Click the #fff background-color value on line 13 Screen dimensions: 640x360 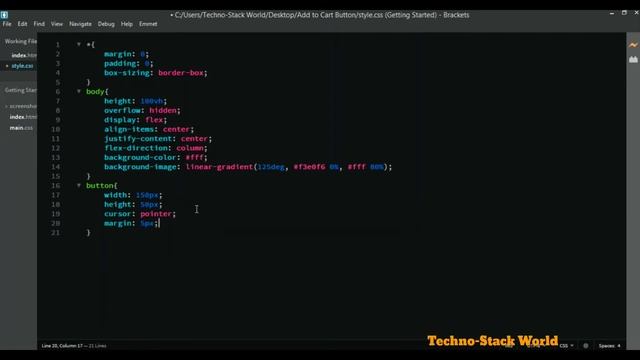point(195,157)
